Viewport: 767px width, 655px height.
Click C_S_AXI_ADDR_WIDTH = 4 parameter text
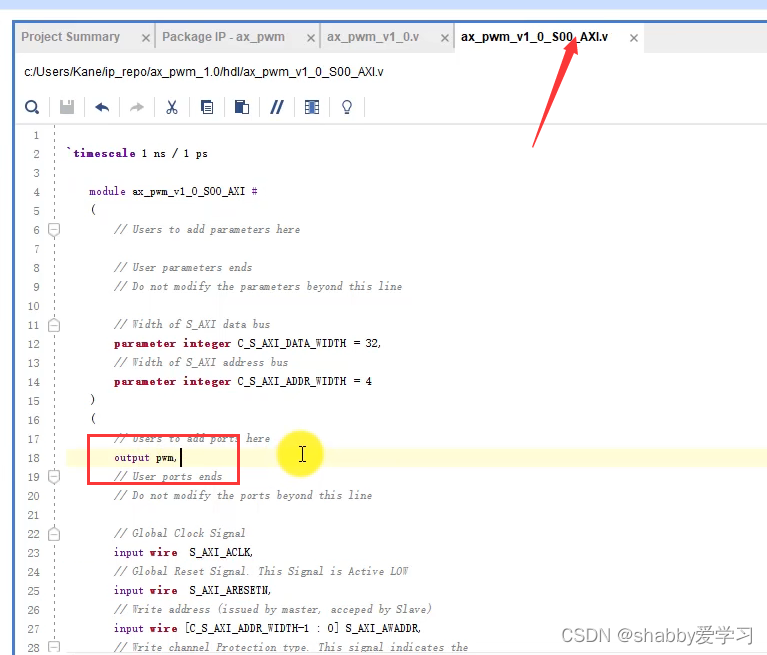304,382
